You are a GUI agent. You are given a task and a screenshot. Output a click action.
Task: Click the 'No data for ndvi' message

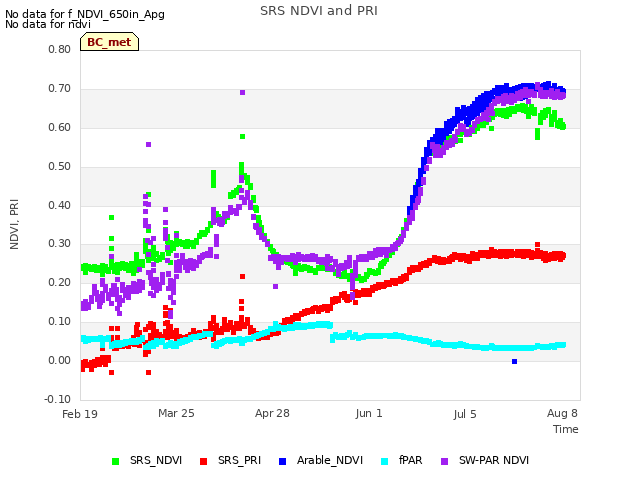[48, 24]
